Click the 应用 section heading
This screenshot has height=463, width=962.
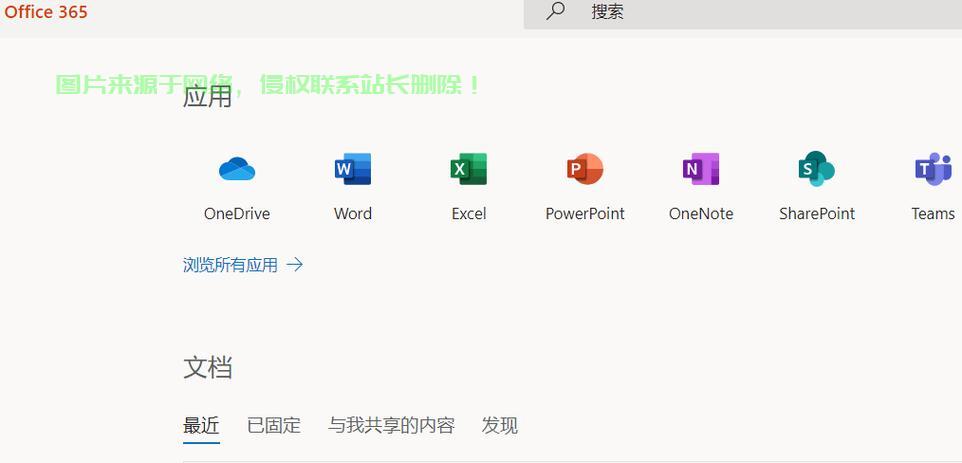point(207,96)
